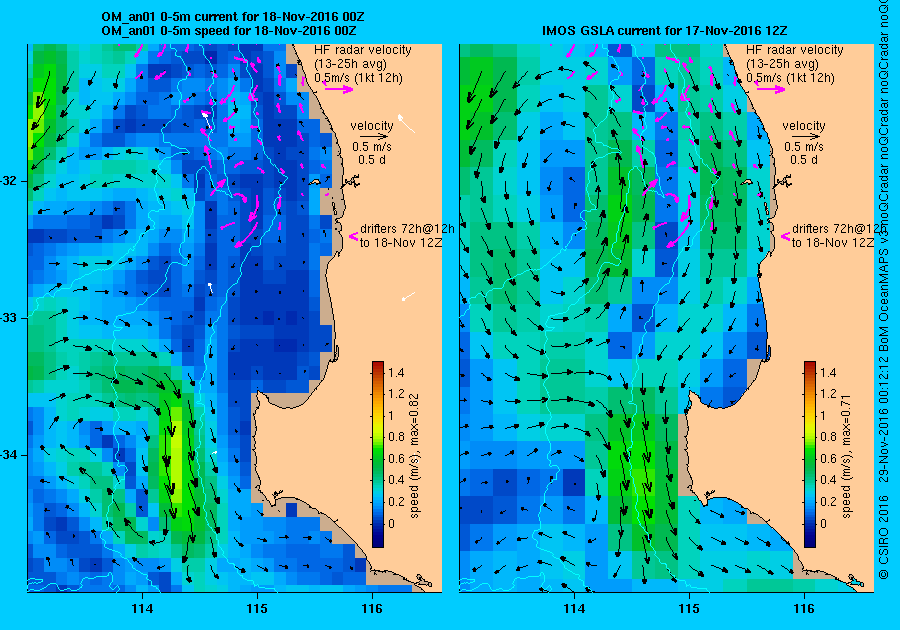Click longitude label '115' under IMOS GSLA map
Viewport: 900px width, 630px height.
tap(689, 609)
